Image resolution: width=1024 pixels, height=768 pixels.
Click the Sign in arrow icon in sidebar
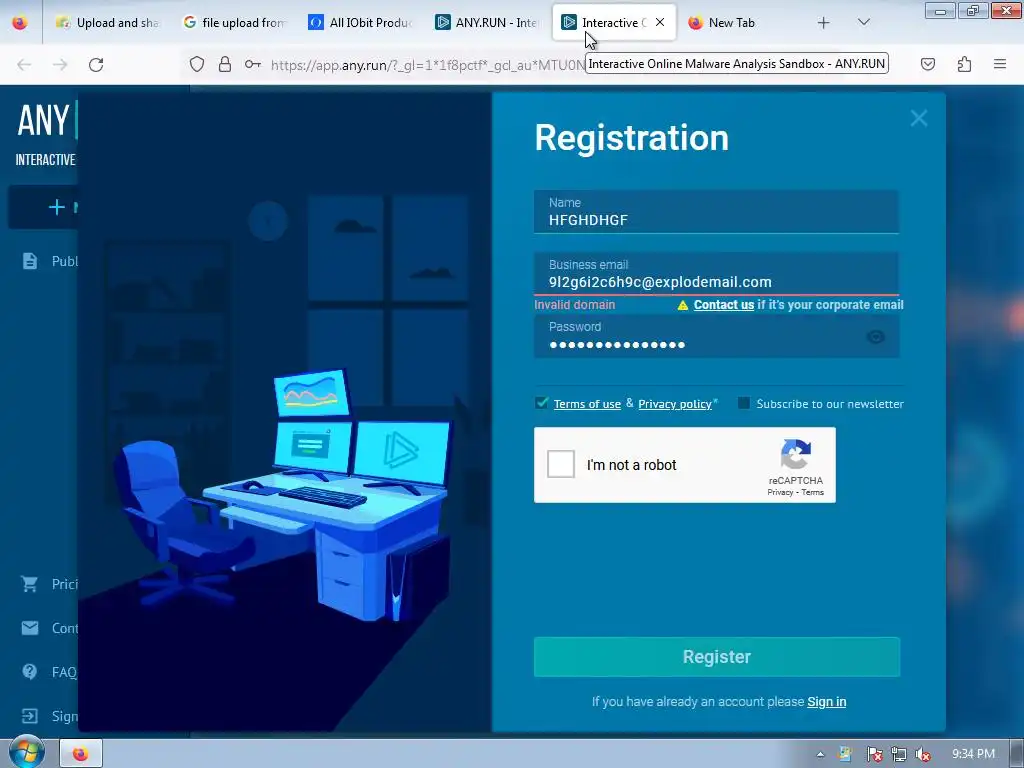(29, 716)
